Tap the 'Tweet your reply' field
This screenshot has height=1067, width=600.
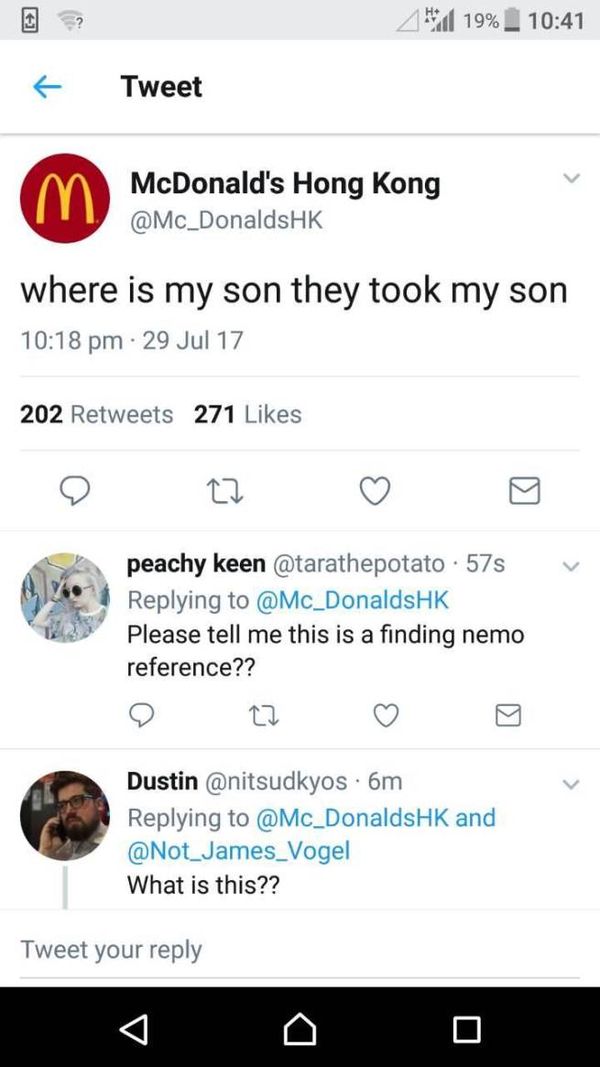(x=300, y=949)
